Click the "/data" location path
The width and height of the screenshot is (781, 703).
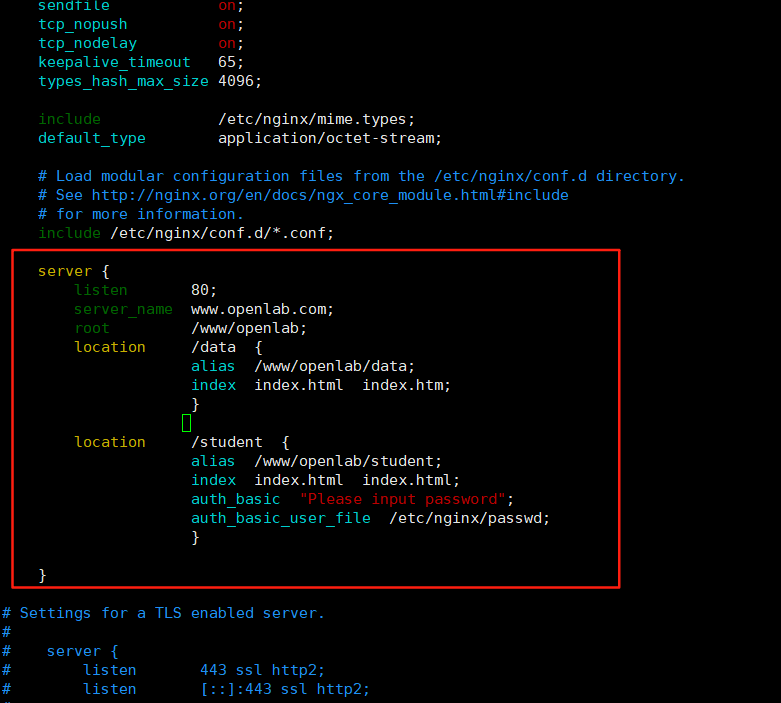(213, 347)
